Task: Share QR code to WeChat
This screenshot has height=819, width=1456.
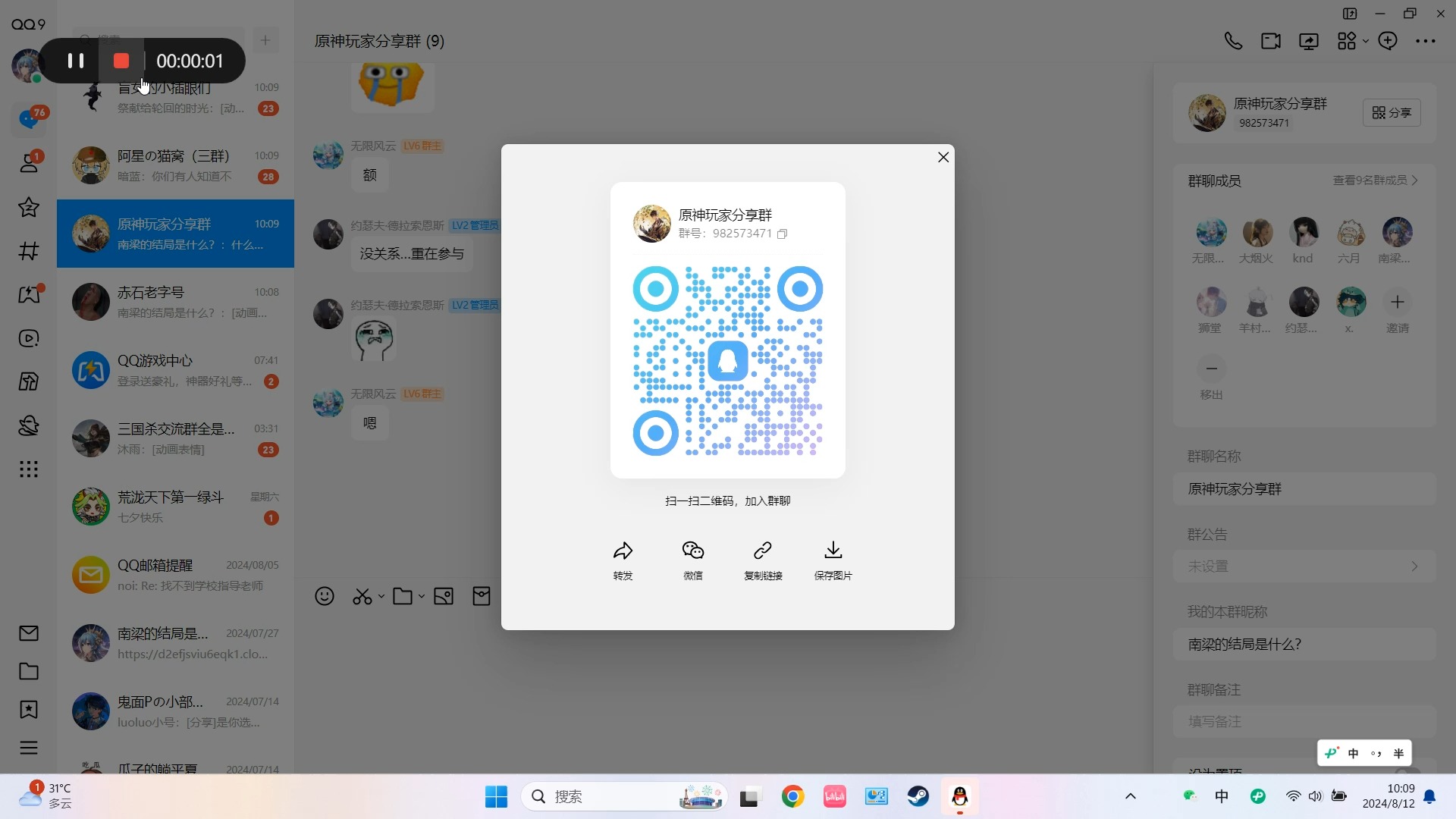Action: [x=693, y=560]
